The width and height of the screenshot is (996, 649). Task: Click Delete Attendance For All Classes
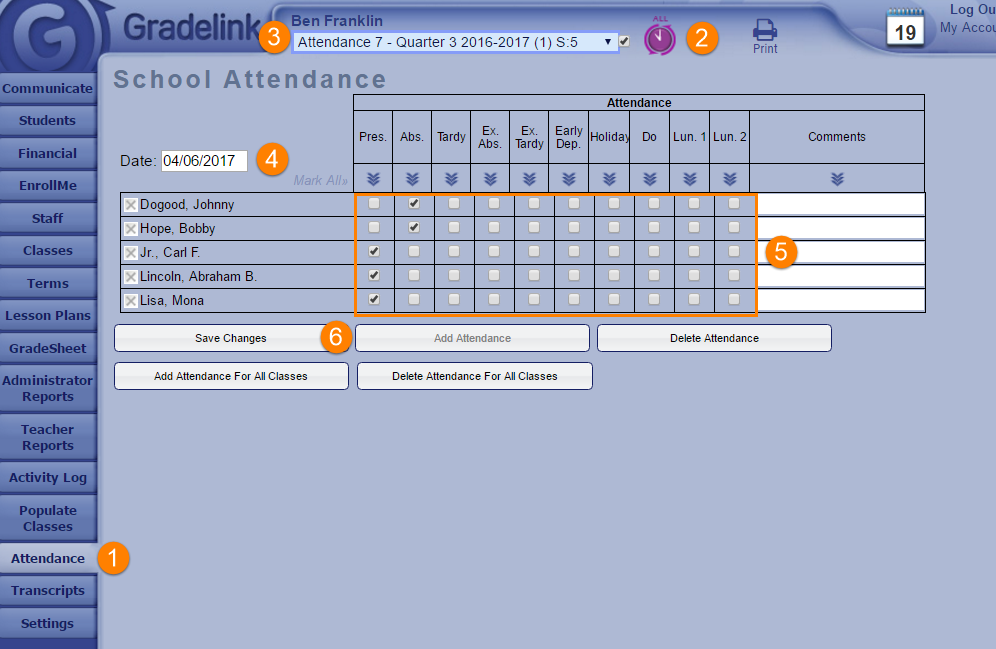(x=475, y=376)
